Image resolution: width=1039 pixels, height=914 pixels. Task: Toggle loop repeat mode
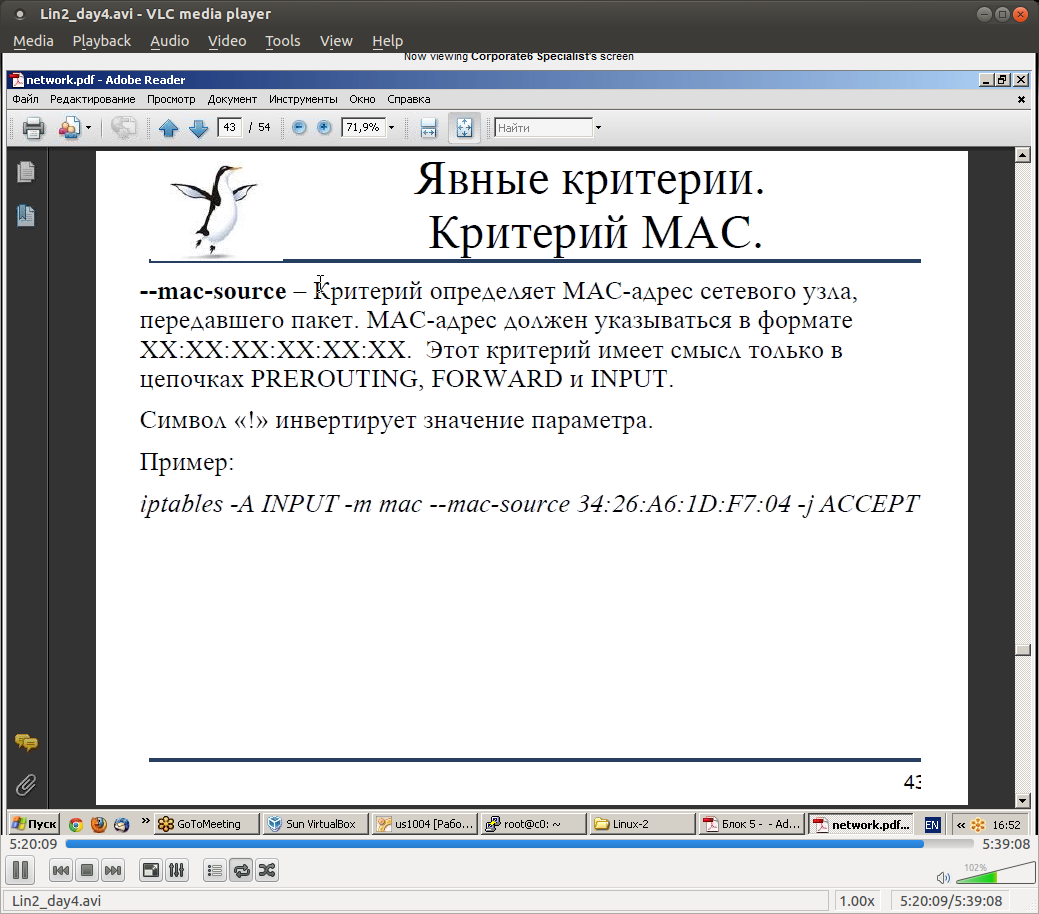click(x=240, y=871)
